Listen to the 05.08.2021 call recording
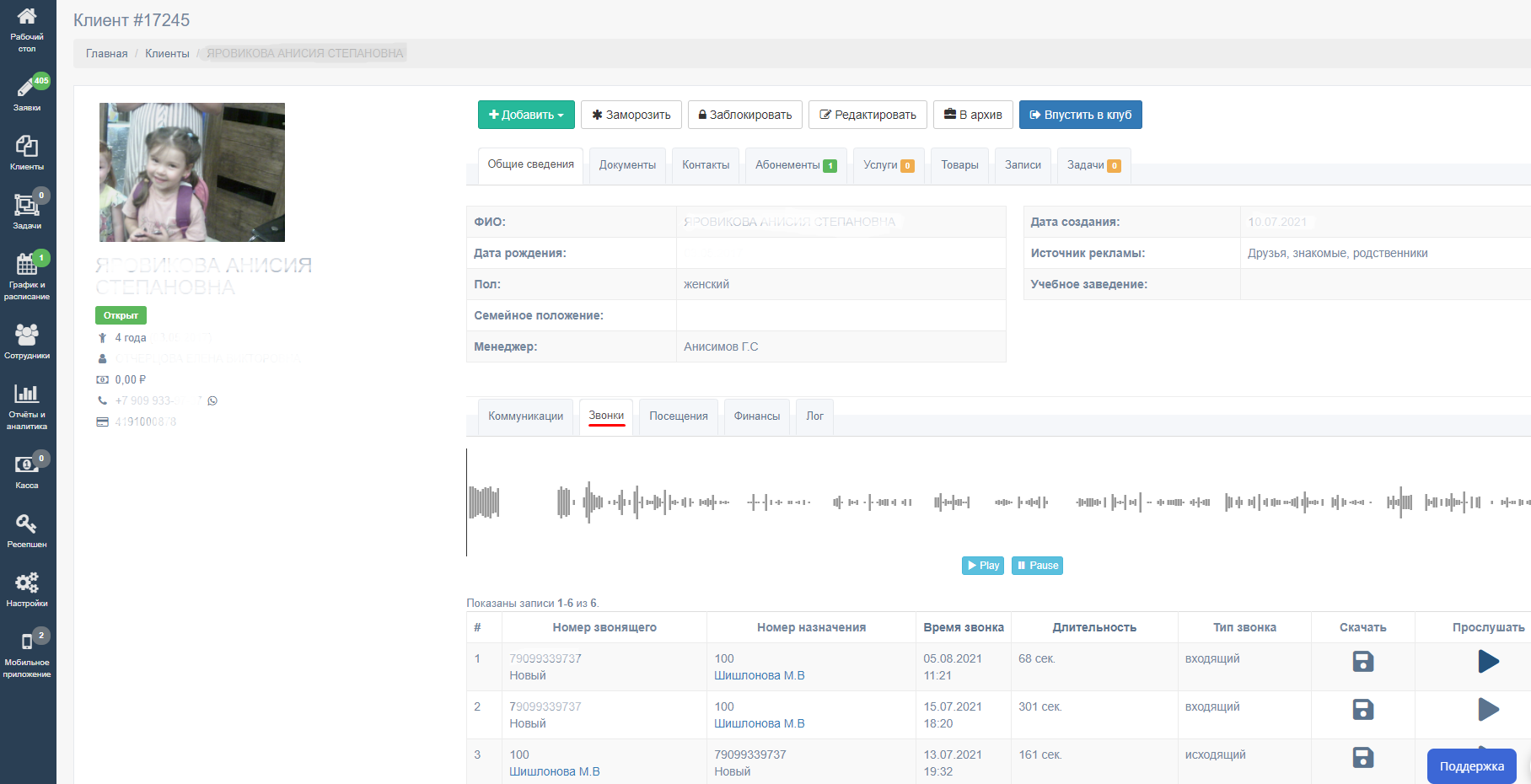 [x=1488, y=662]
